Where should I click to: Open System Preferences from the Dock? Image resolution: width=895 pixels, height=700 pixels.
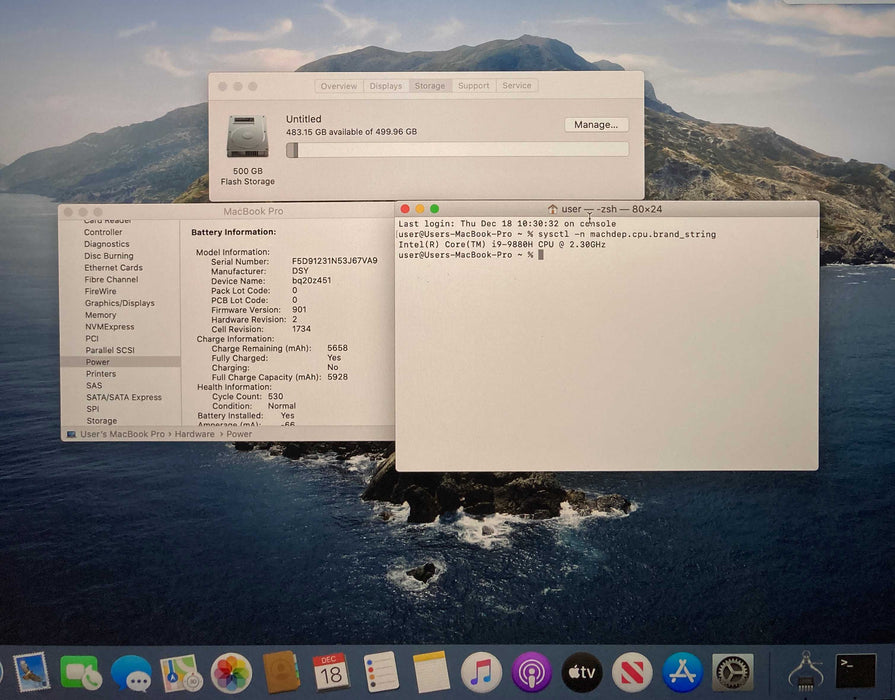point(733,672)
